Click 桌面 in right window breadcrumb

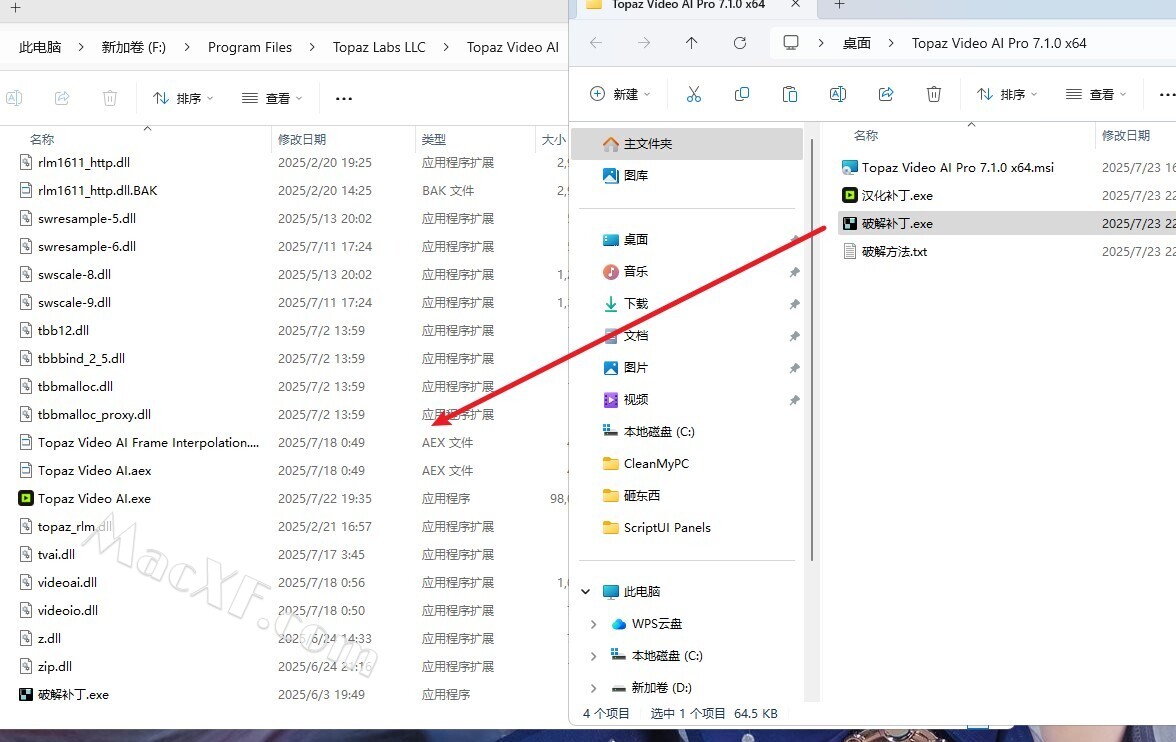pyautogui.click(x=856, y=43)
